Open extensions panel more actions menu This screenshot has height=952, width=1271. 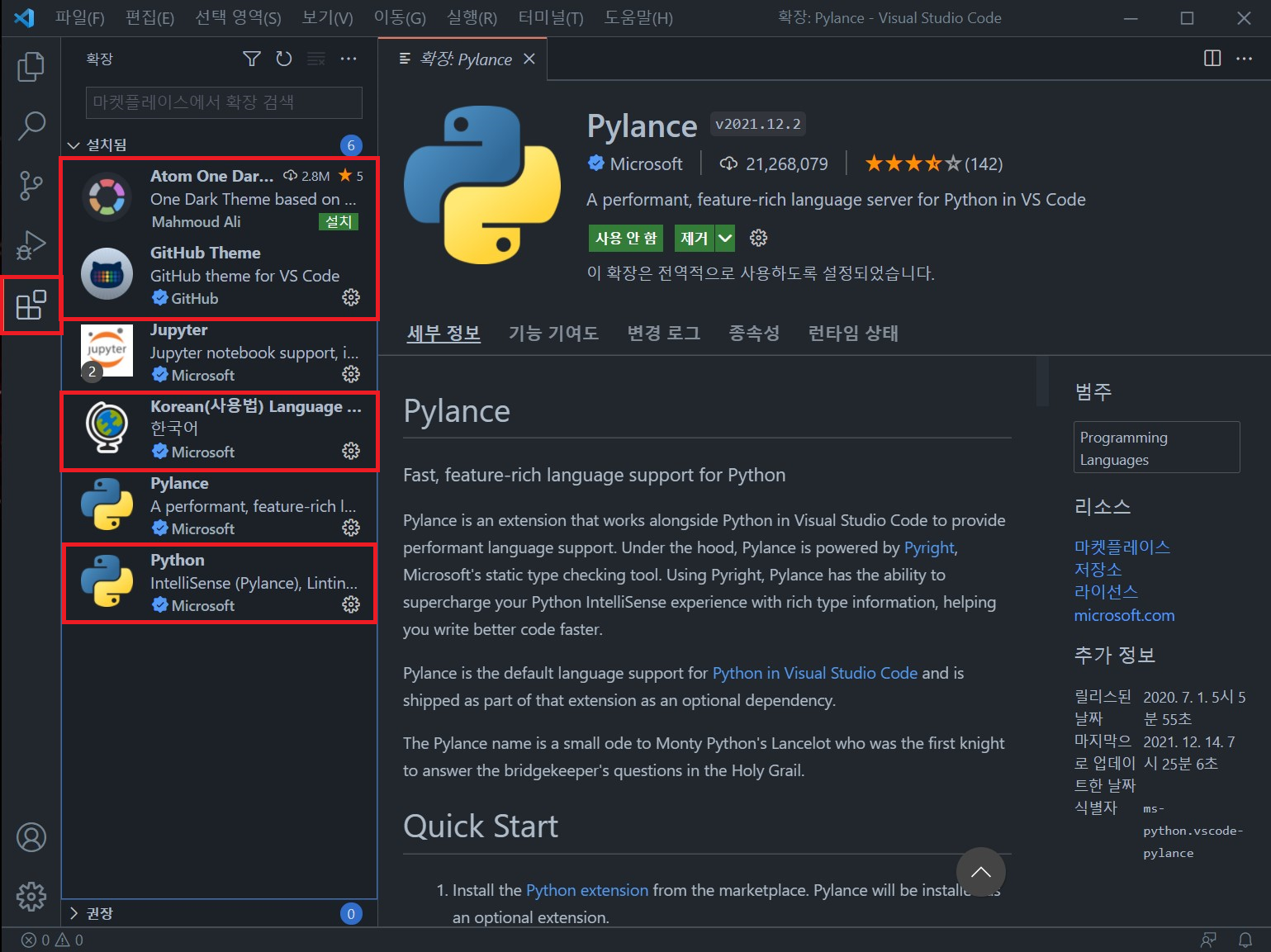click(x=349, y=59)
